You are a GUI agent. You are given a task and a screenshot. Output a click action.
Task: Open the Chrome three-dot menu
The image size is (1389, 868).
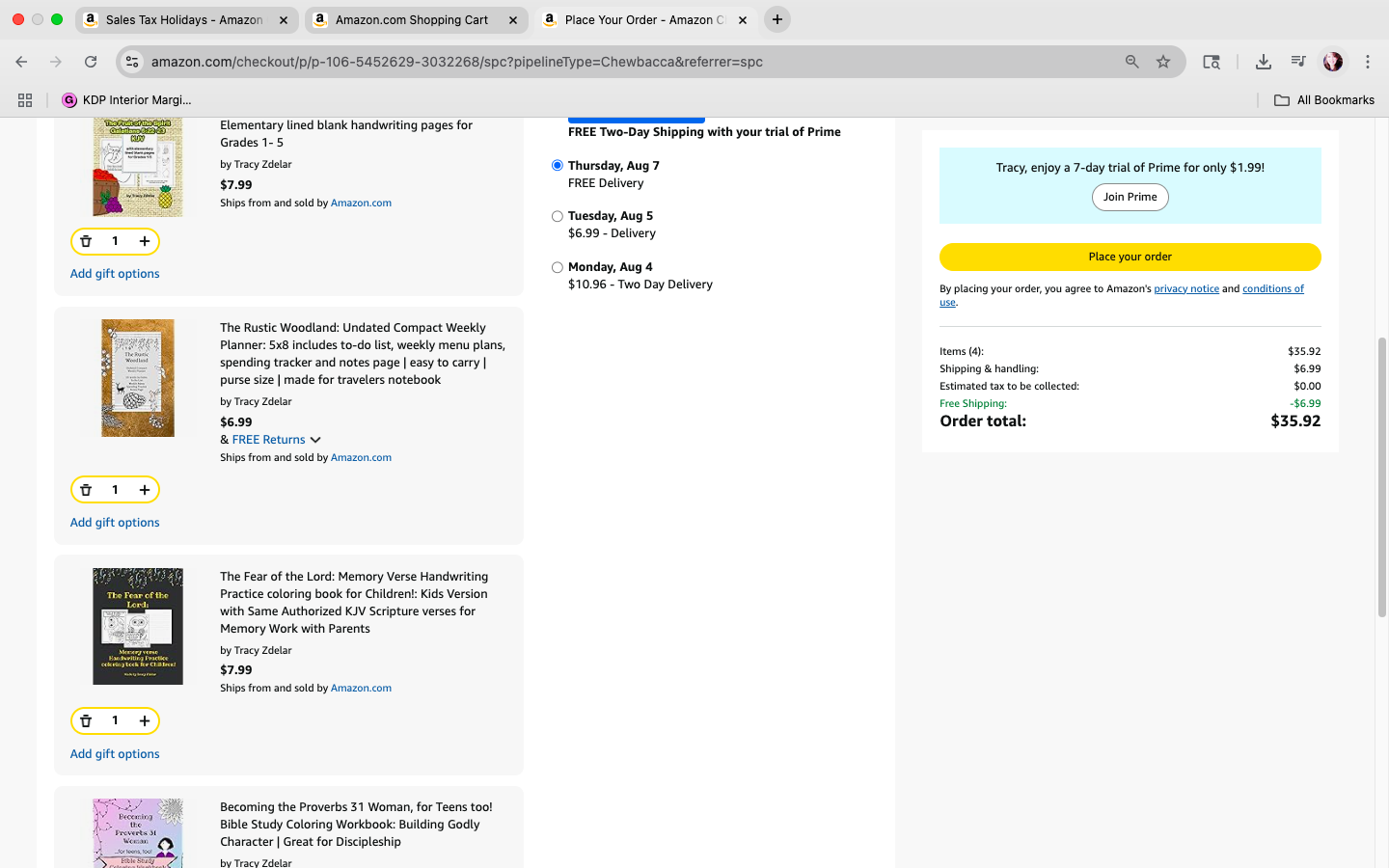1368,62
